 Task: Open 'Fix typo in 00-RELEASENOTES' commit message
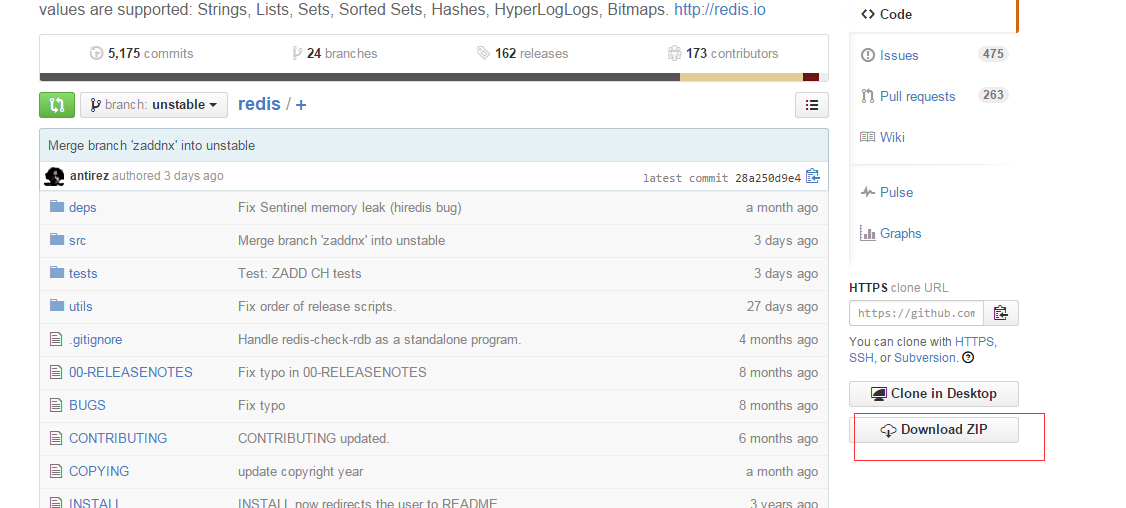coord(332,373)
